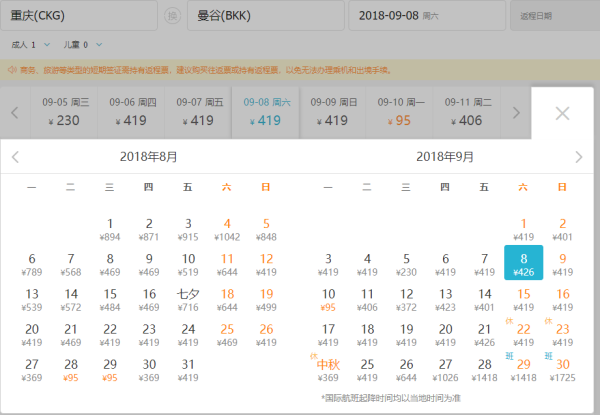The width and height of the screenshot is (600, 415).
Task: Swap departure and destination cities icon
Action: click(172, 16)
